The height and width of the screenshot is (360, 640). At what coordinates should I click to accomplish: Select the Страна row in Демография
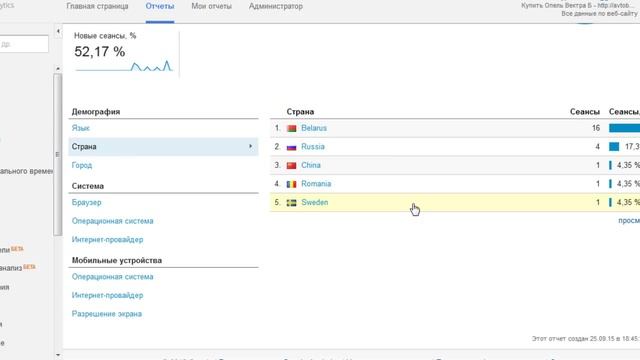click(x=163, y=147)
